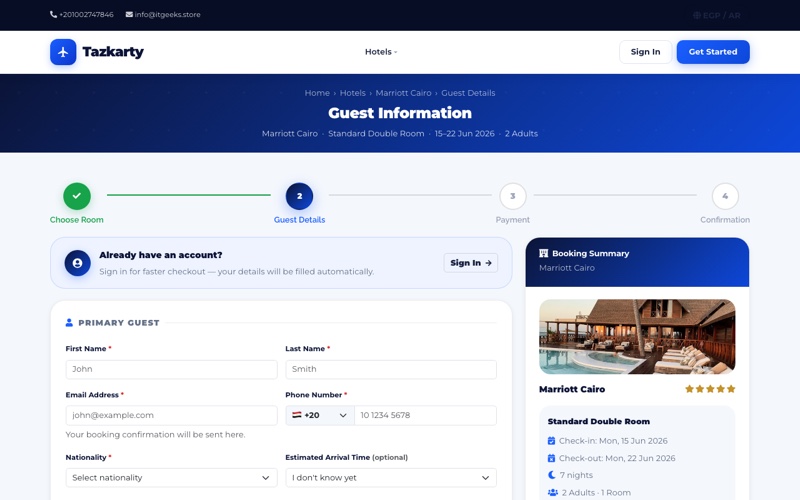Viewport: 800px width, 500px height.
Task: Click Sign In arrow button in account banner
Action: pyautogui.click(x=470, y=263)
